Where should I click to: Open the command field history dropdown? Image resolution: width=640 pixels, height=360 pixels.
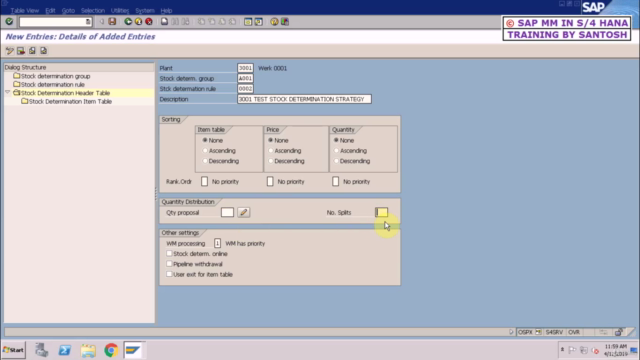tap(88, 22)
